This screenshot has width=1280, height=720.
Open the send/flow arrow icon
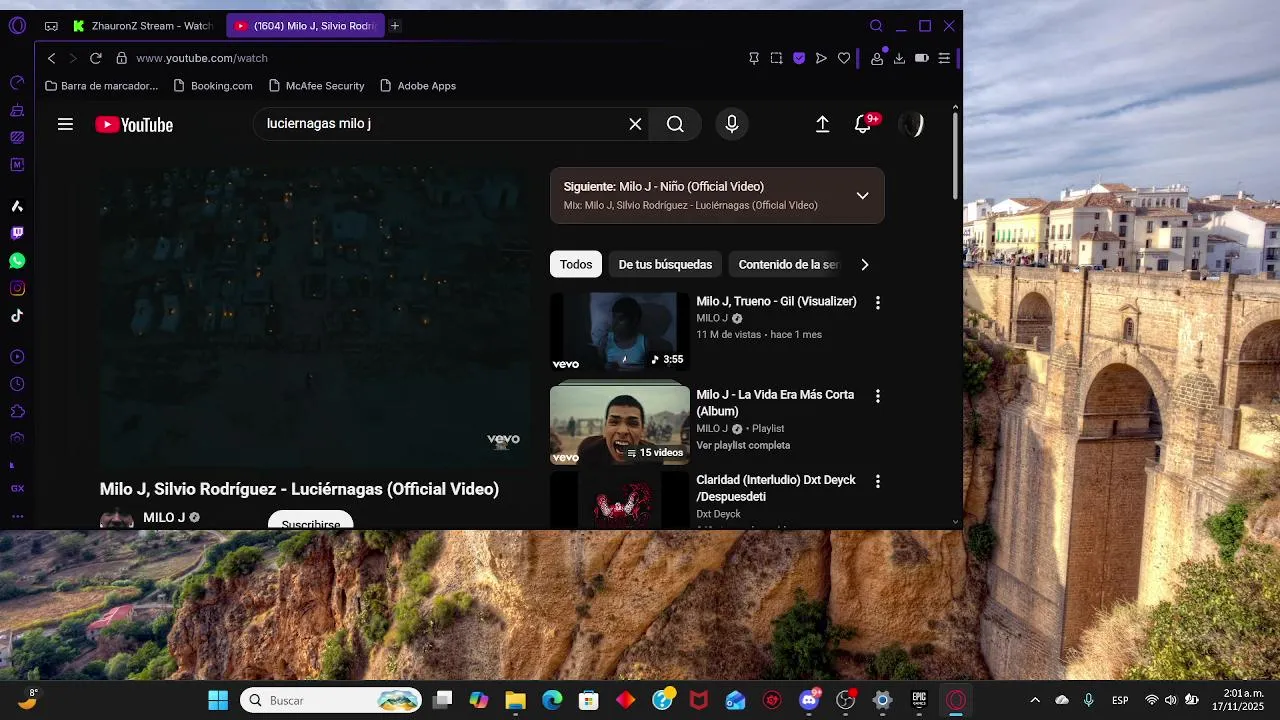821,58
